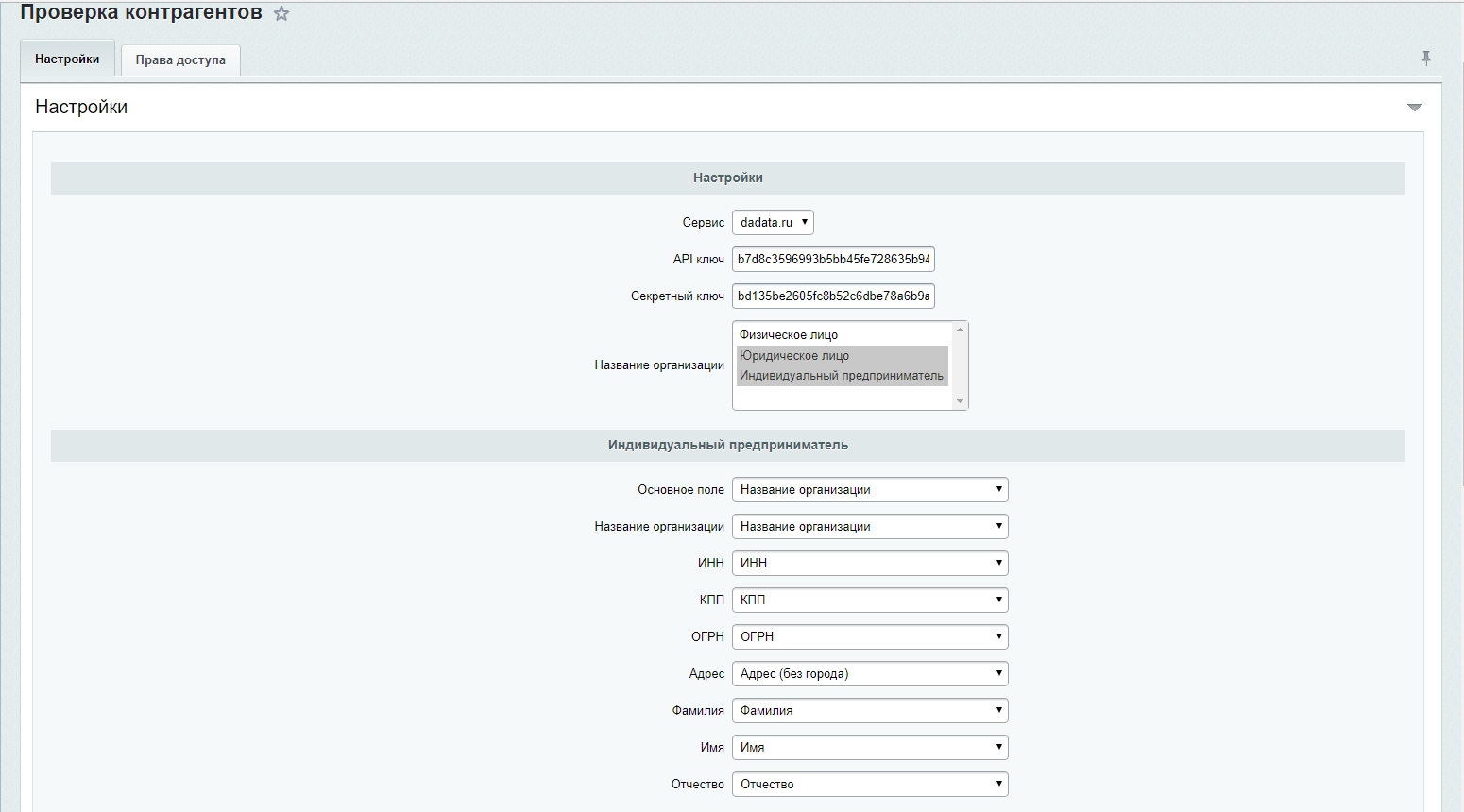Open the Основное поле dropdown
The height and width of the screenshot is (812, 1464).
coord(869,490)
